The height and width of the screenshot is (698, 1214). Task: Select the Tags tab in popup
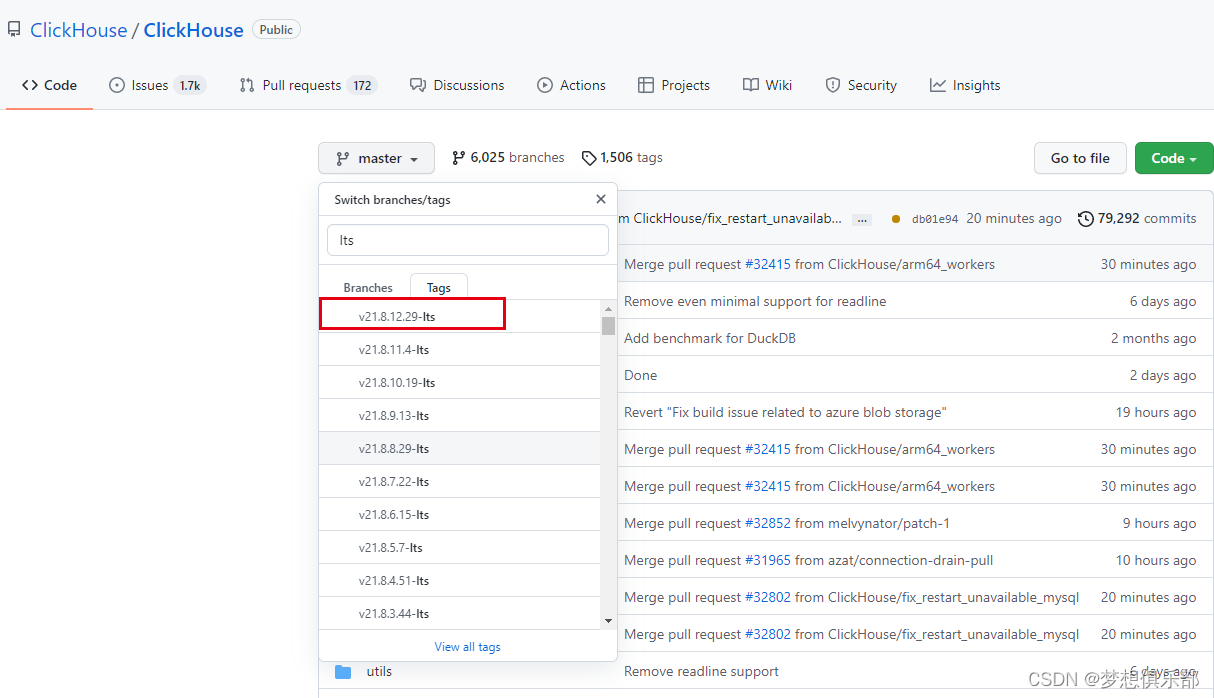click(x=439, y=287)
